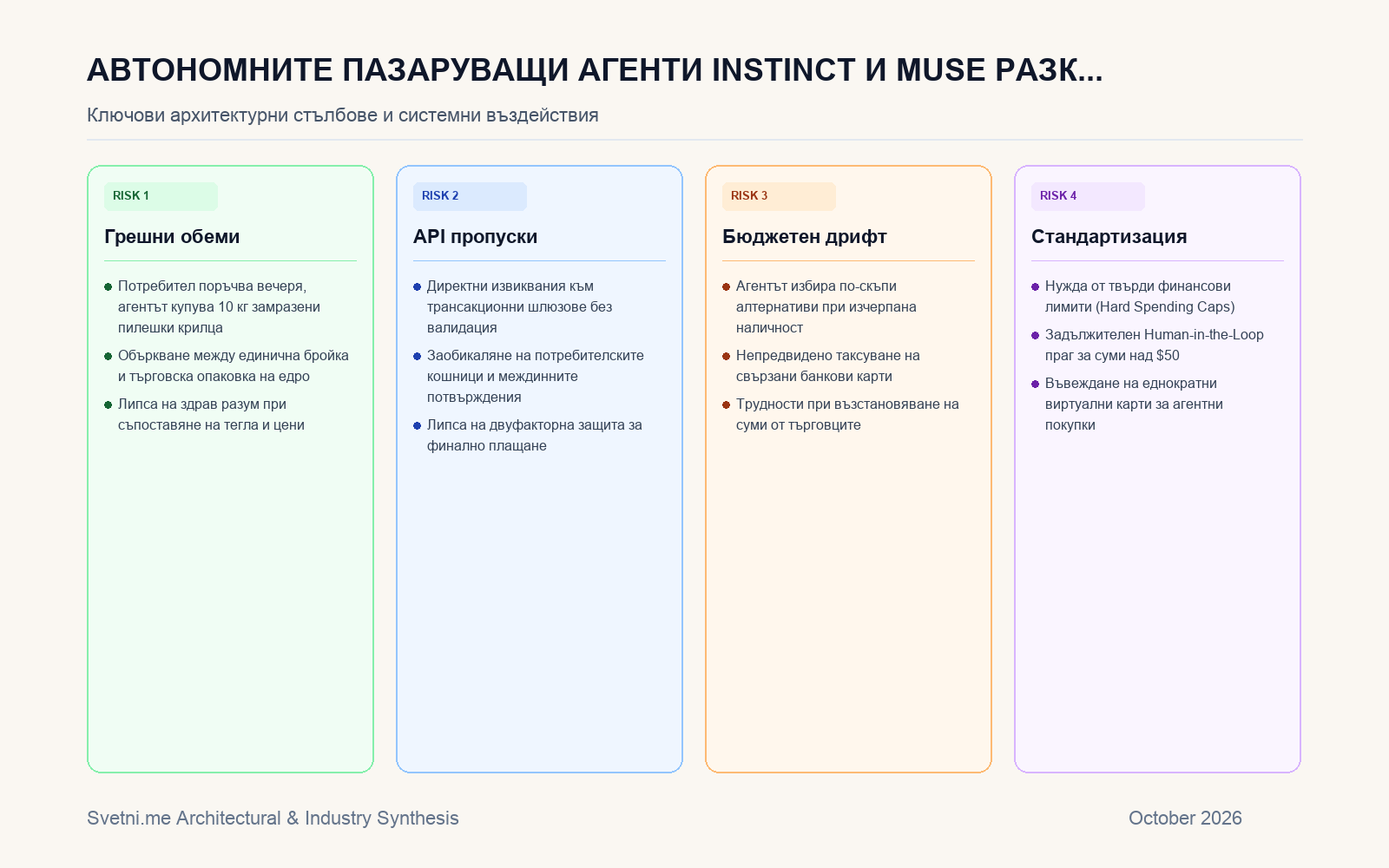Viewport: 1389px width, 868px height.
Task: Select the heading 'Бюджетен дрифт'
Action: [805, 237]
